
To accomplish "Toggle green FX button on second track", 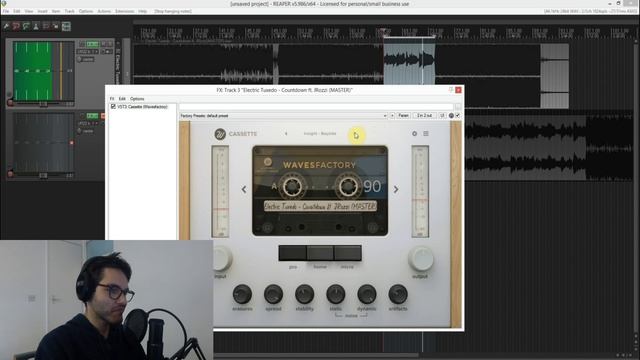I will tap(93, 116).
